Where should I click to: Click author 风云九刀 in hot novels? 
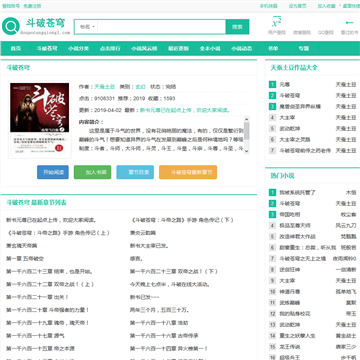[346, 226]
